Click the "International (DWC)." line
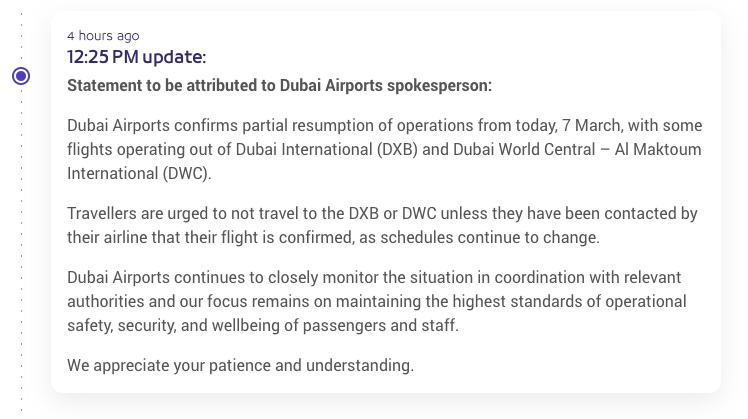This screenshot has width=748, height=419. [139, 173]
